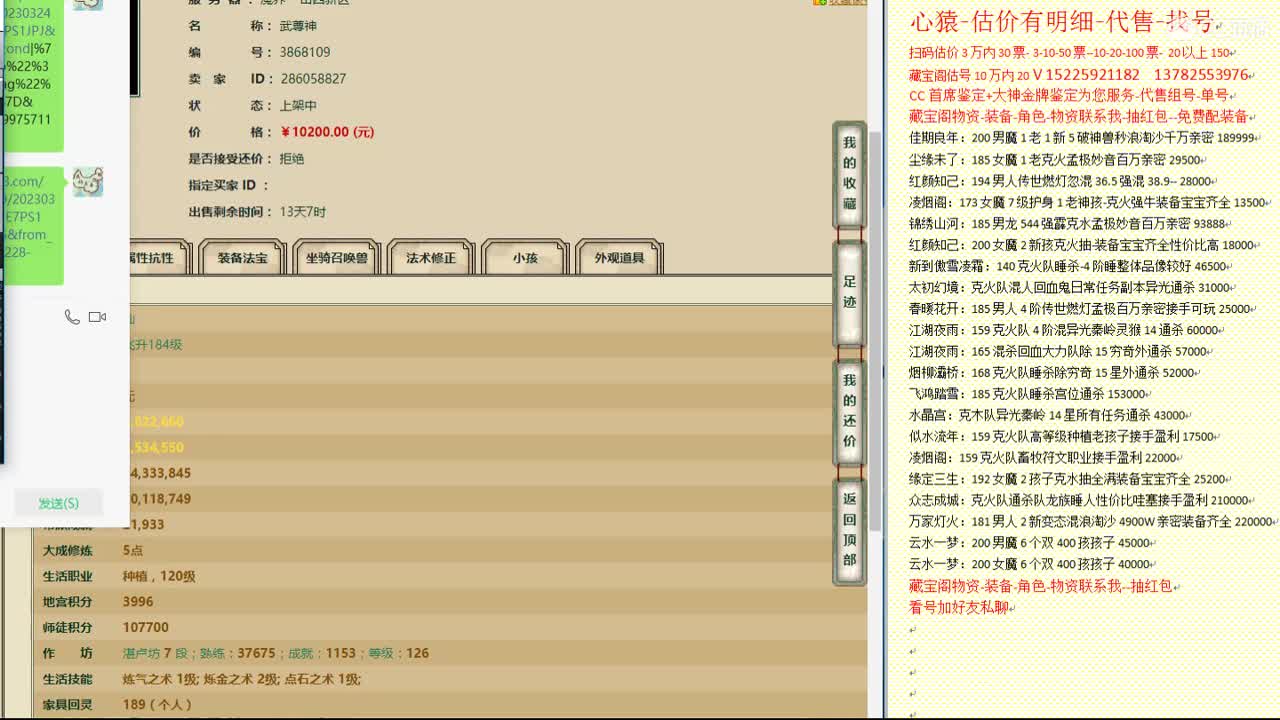Click the 水晶宫 克木队异光秦岭 line
Image resolution: width=1280 pixels, height=720 pixels.
pyautogui.click(x=1047, y=415)
